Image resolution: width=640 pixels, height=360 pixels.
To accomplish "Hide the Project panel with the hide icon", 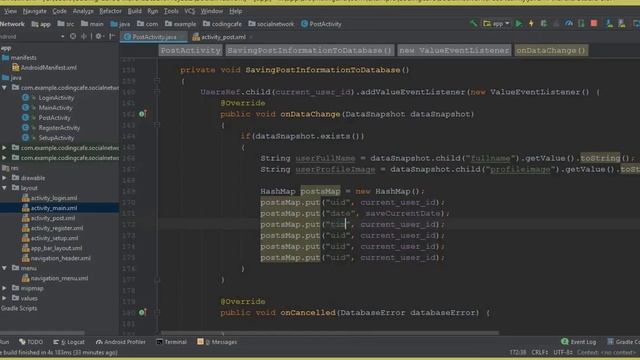I will (111, 36).
